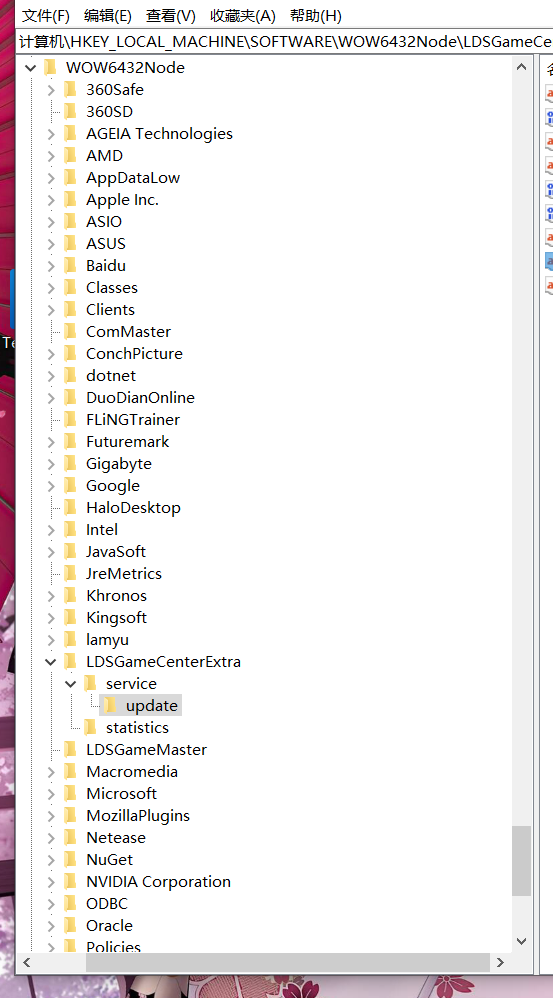Click the registry path address bar

[284, 42]
